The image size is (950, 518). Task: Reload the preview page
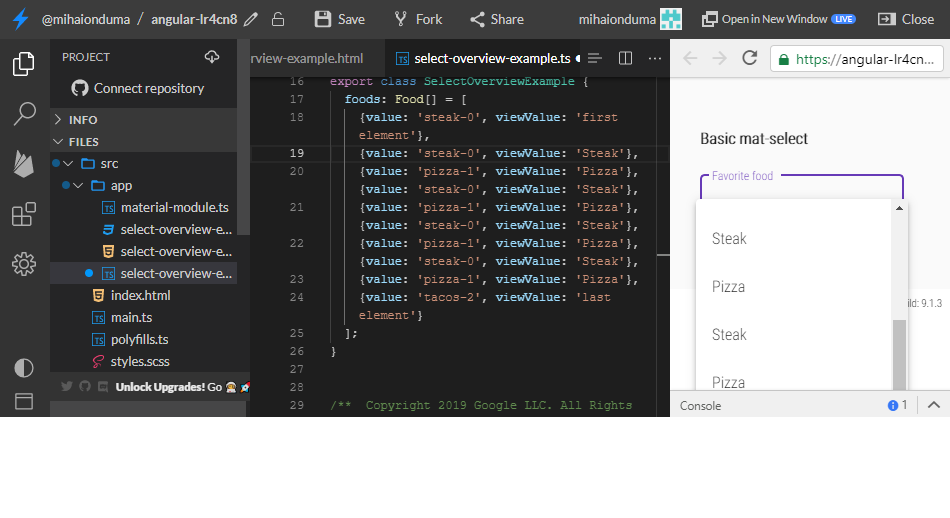749,58
